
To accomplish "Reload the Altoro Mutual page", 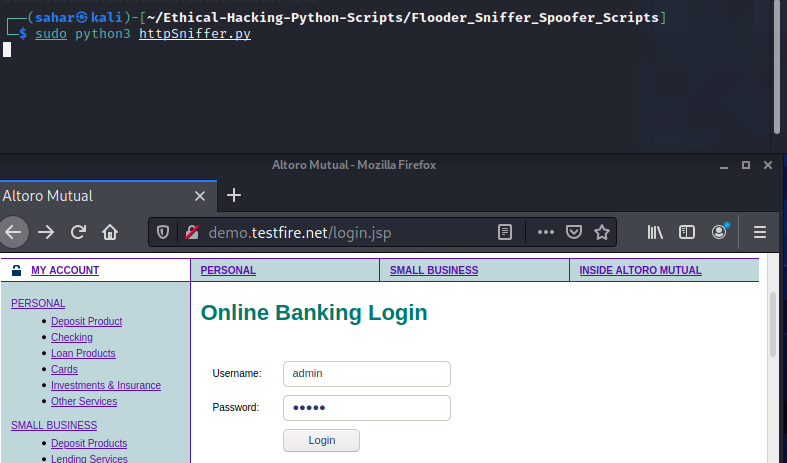I will tap(78, 232).
